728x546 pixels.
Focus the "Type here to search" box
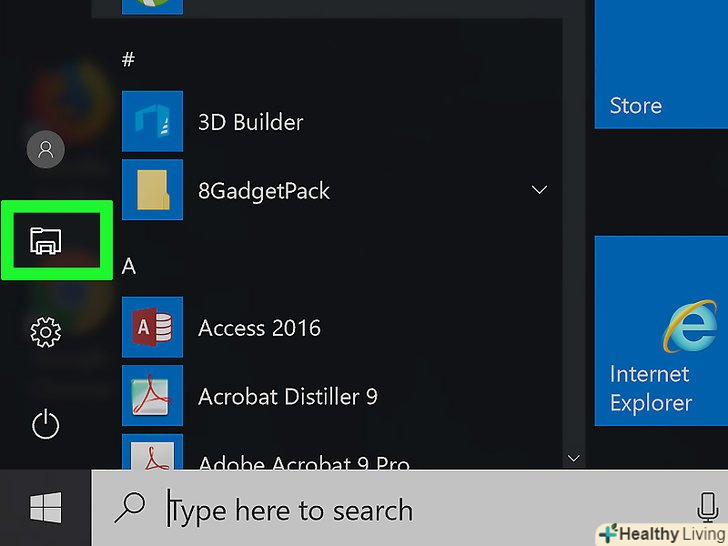[x=400, y=510]
